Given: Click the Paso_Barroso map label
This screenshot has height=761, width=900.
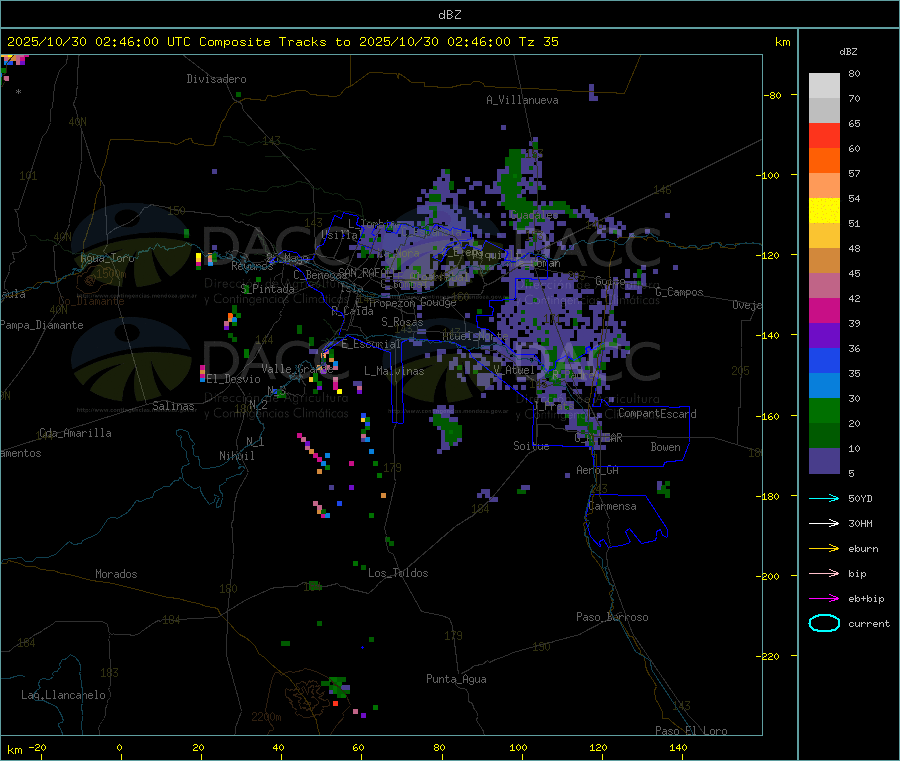Looking at the screenshot, I should click(612, 617).
